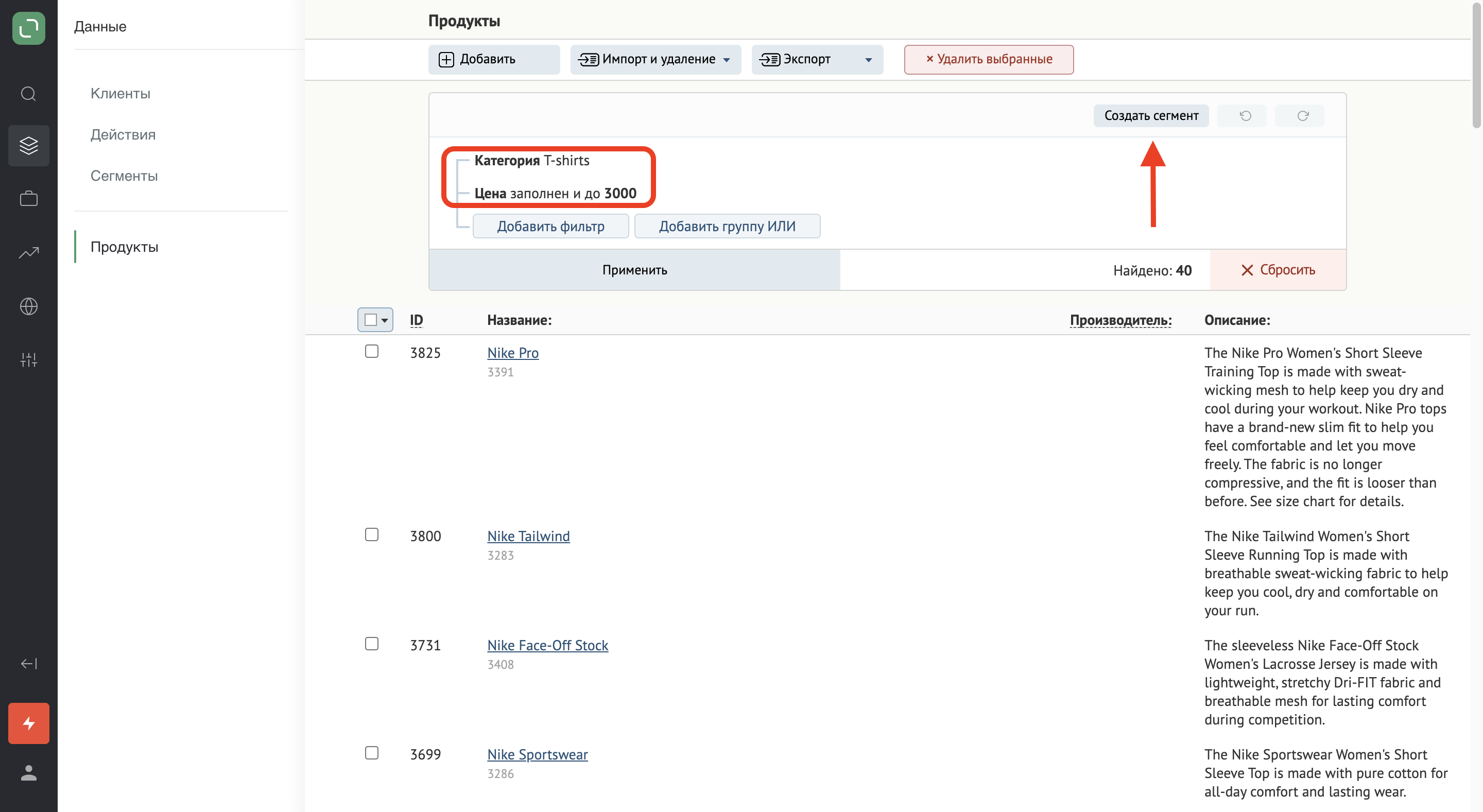Click the 3283 code under Nike Tailwind
This screenshot has height=812, width=1483.
tap(501, 556)
